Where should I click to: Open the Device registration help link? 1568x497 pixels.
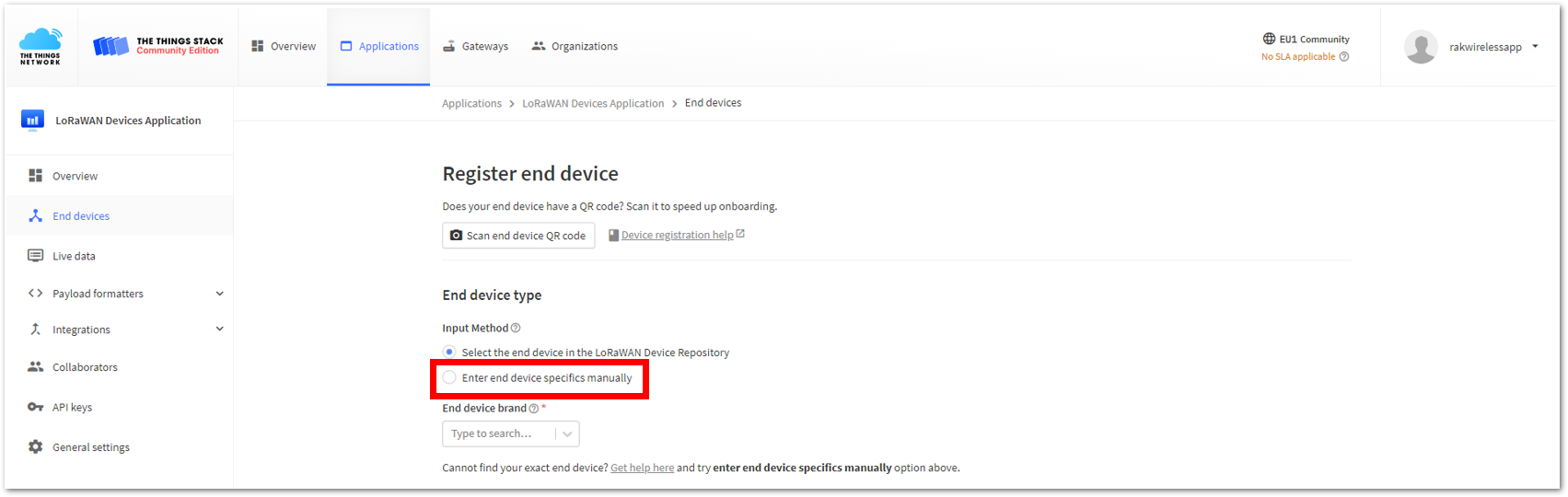(677, 235)
